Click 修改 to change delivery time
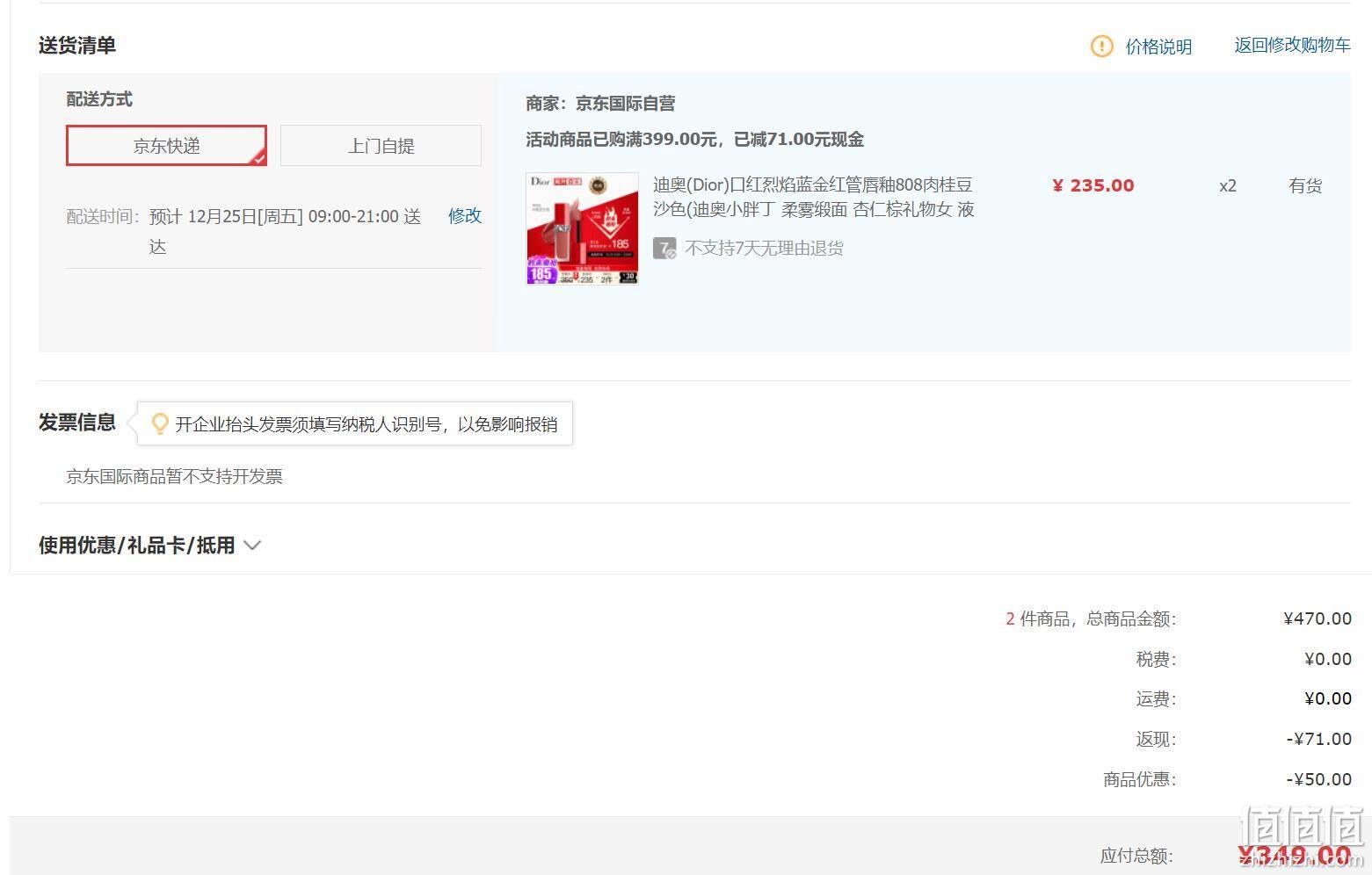Image resolution: width=1372 pixels, height=875 pixels. click(x=465, y=216)
